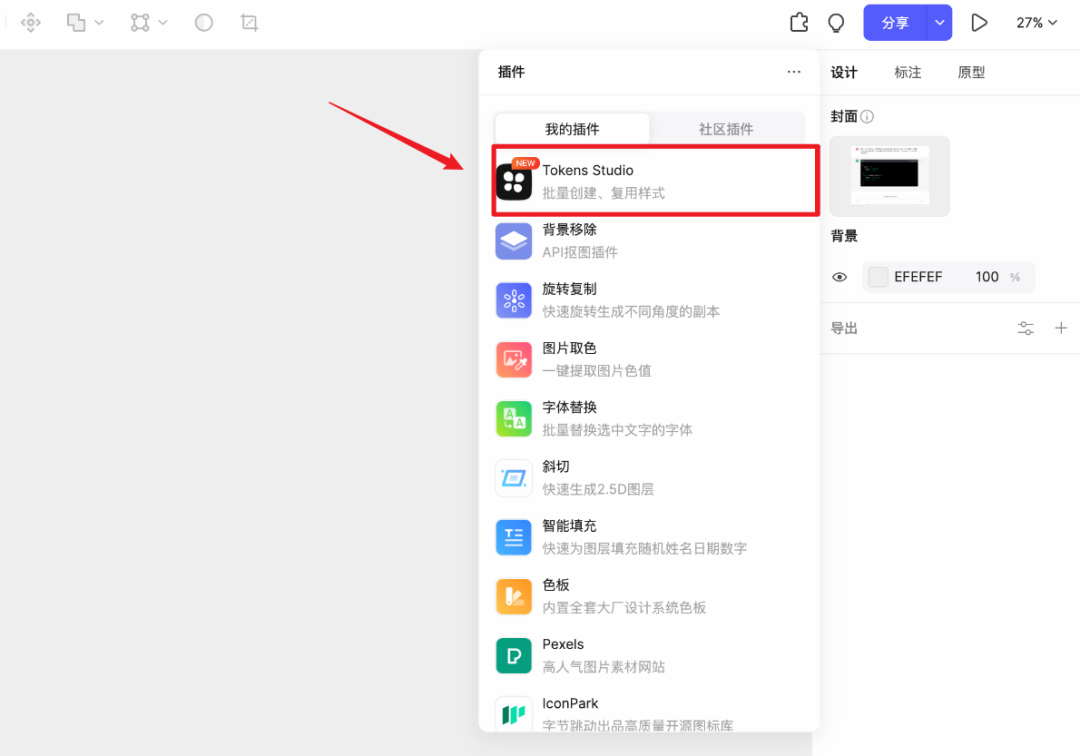Launch the 智能填充 plugin icon
The image size is (1080, 756).
pos(514,537)
